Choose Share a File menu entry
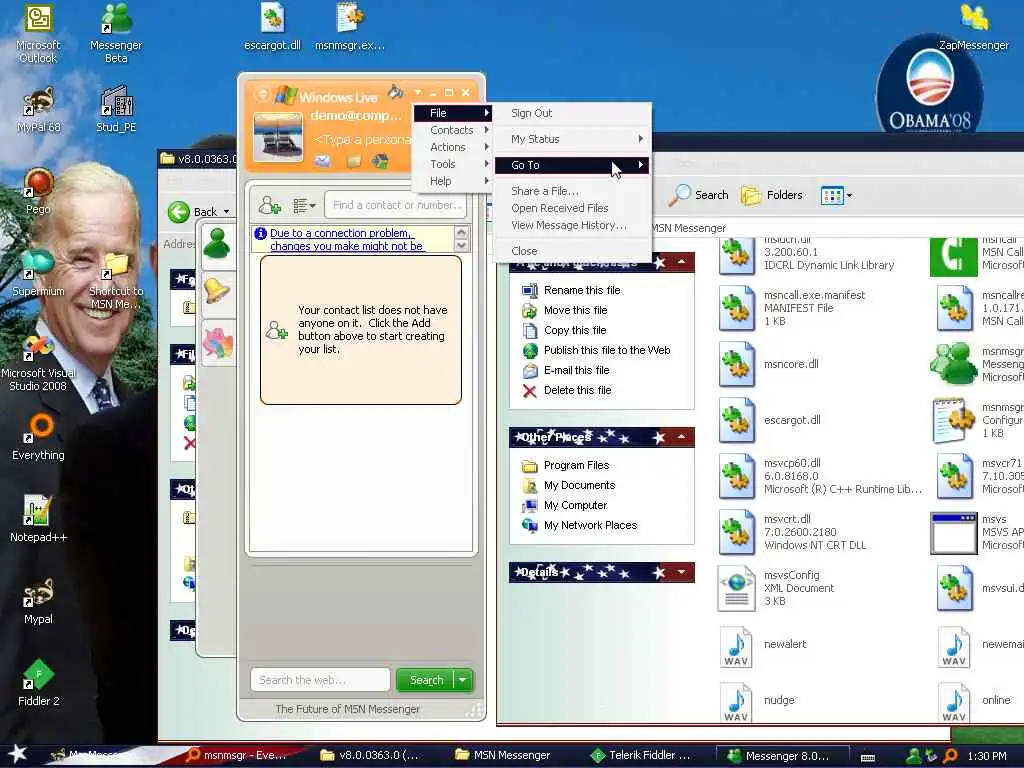 click(x=572, y=191)
